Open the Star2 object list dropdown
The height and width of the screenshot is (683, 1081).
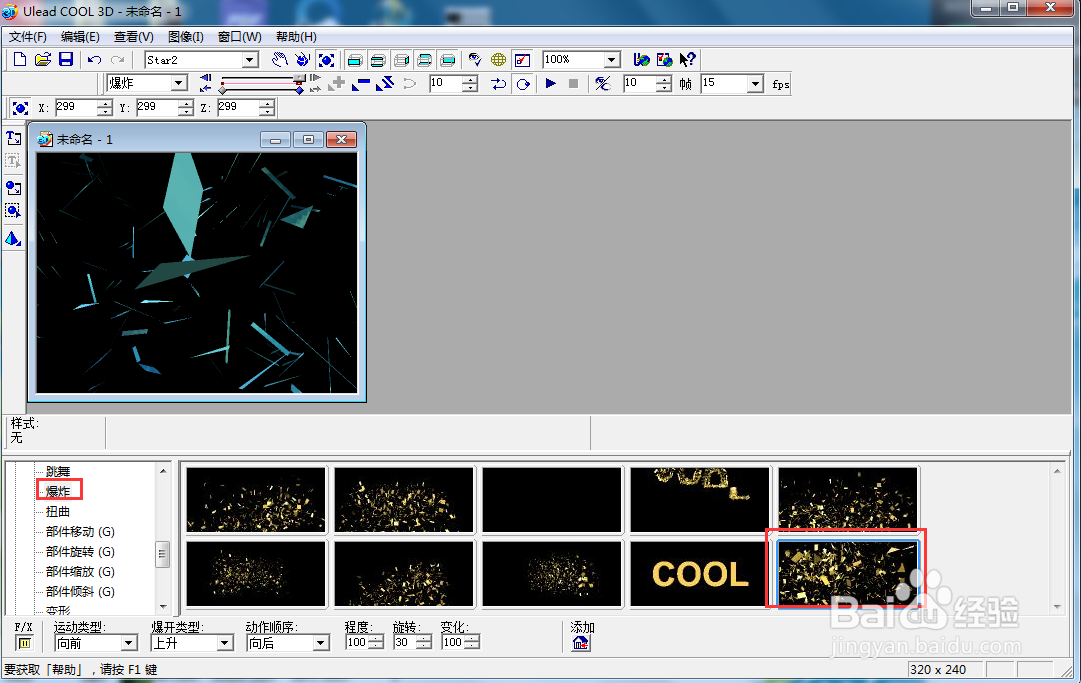pyautogui.click(x=250, y=60)
